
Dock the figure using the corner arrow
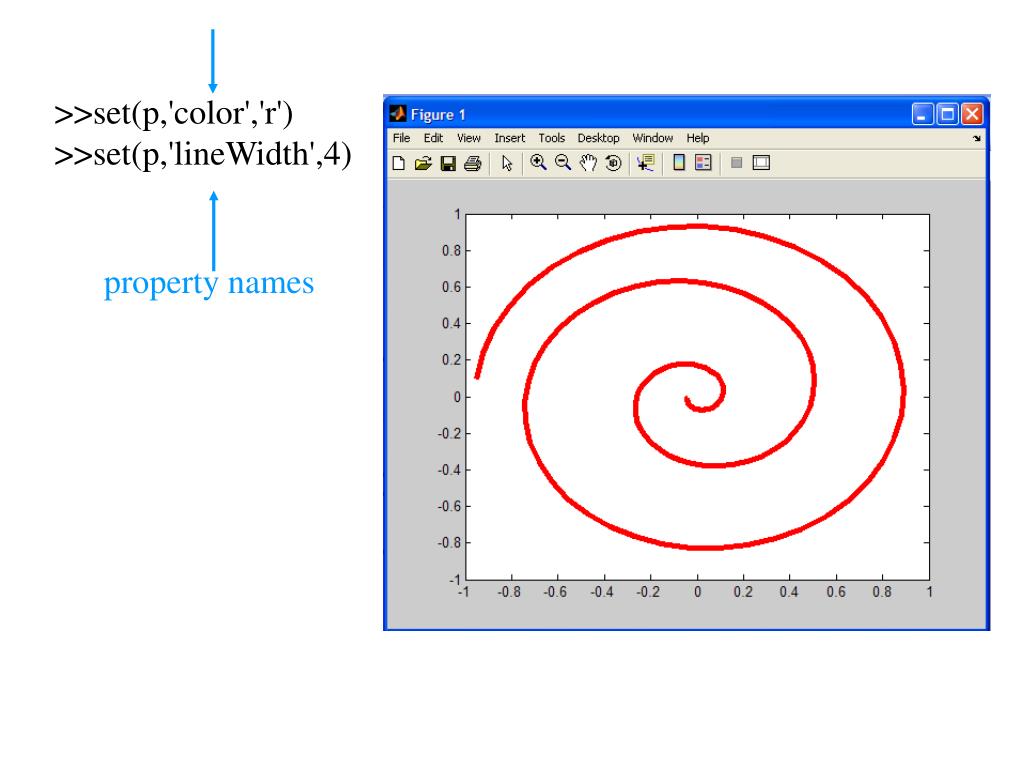[977, 138]
